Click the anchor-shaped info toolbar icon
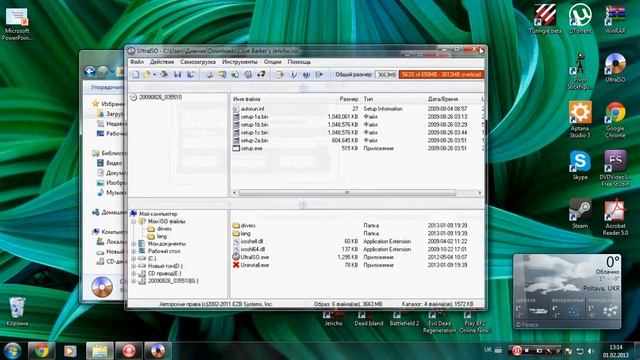The width and height of the screenshot is (640, 360). tap(293, 75)
